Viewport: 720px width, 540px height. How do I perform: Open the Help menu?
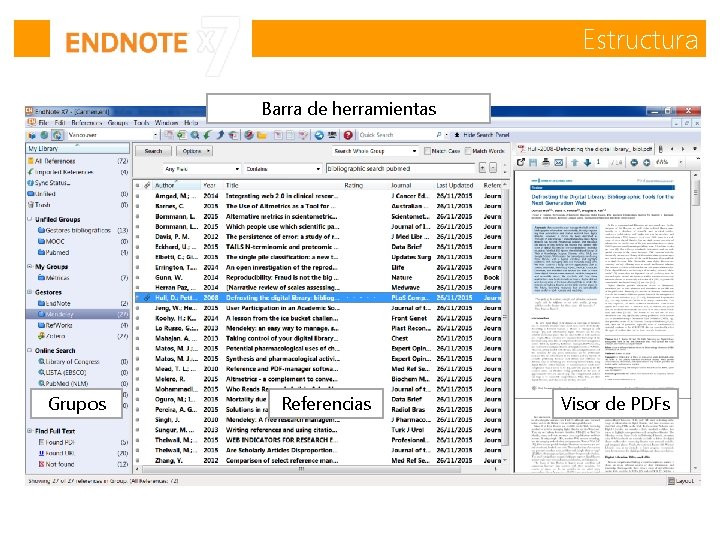click(x=191, y=123)
